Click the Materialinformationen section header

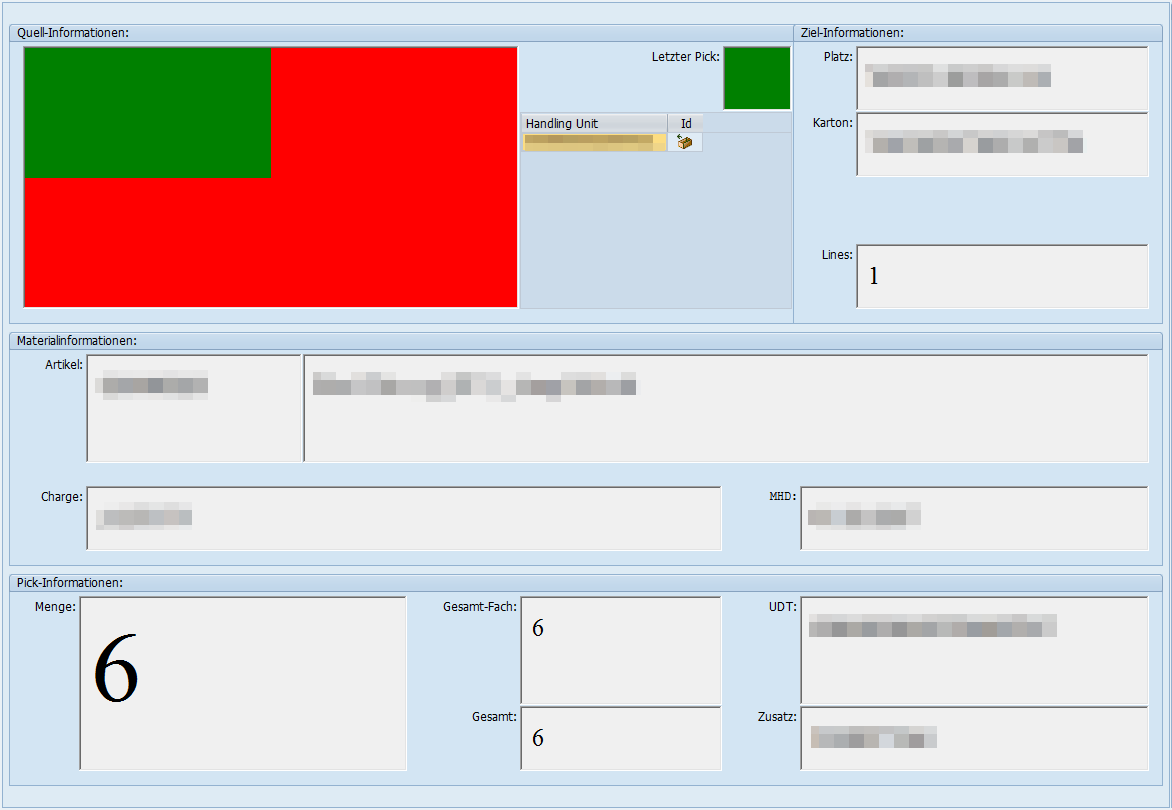pyautogui.click(x=77, y=341)
